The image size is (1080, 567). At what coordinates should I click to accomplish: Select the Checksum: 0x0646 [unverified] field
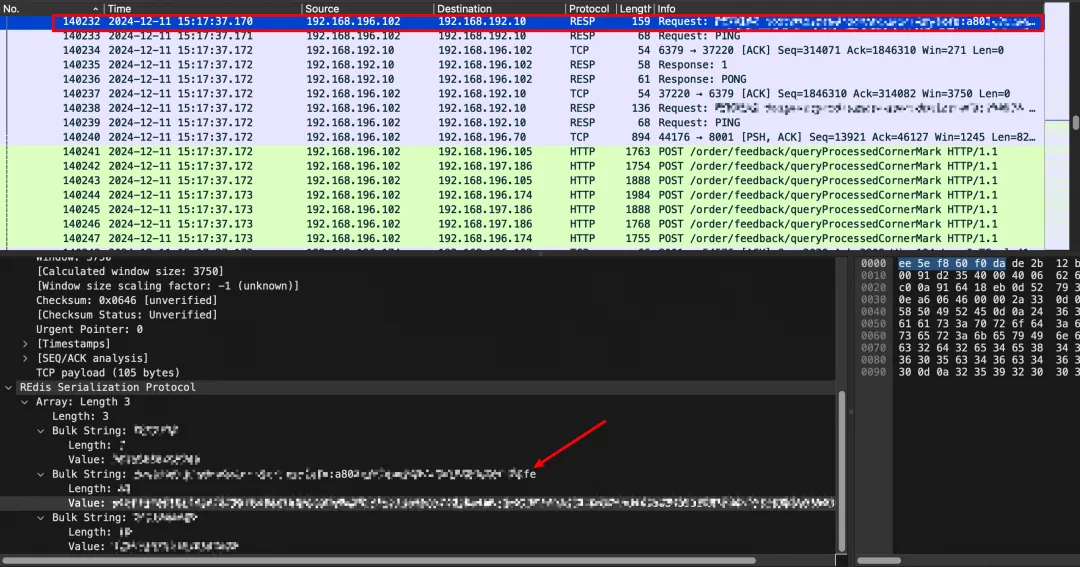pos(127,300)
